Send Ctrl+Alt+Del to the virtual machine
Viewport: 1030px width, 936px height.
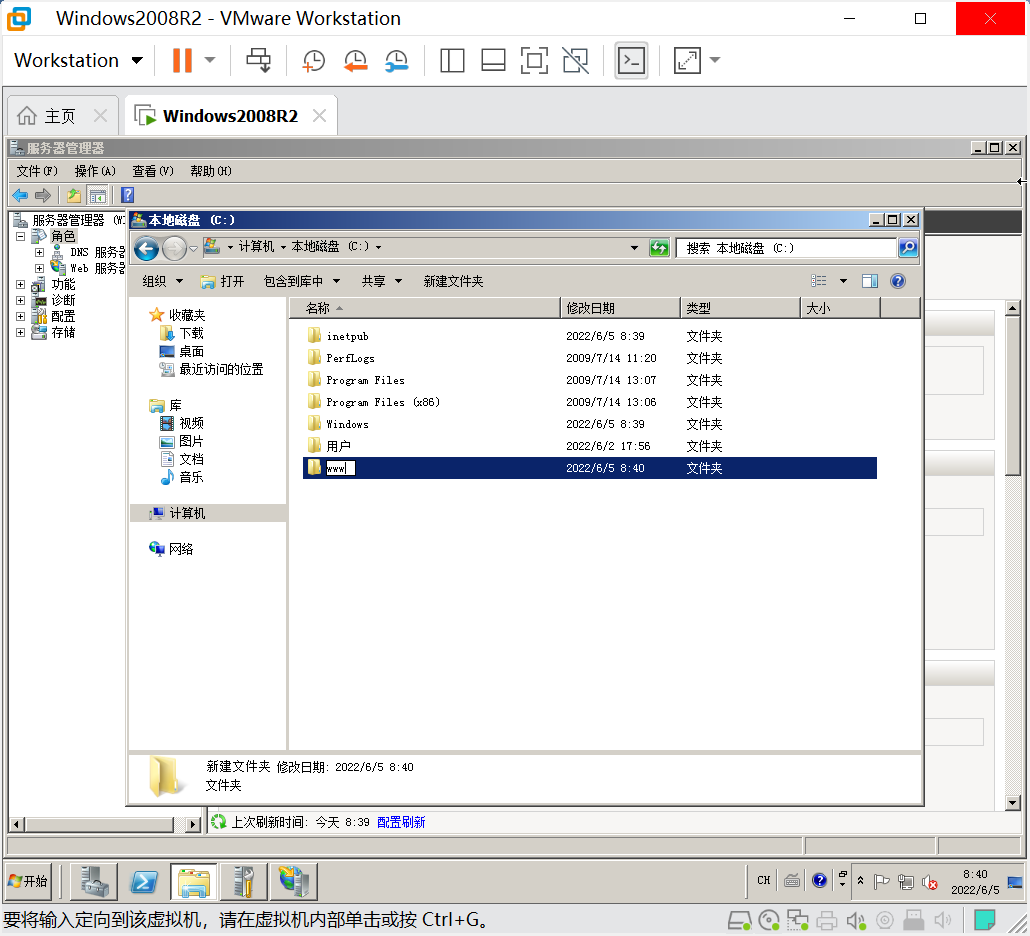tap(258, 60)
